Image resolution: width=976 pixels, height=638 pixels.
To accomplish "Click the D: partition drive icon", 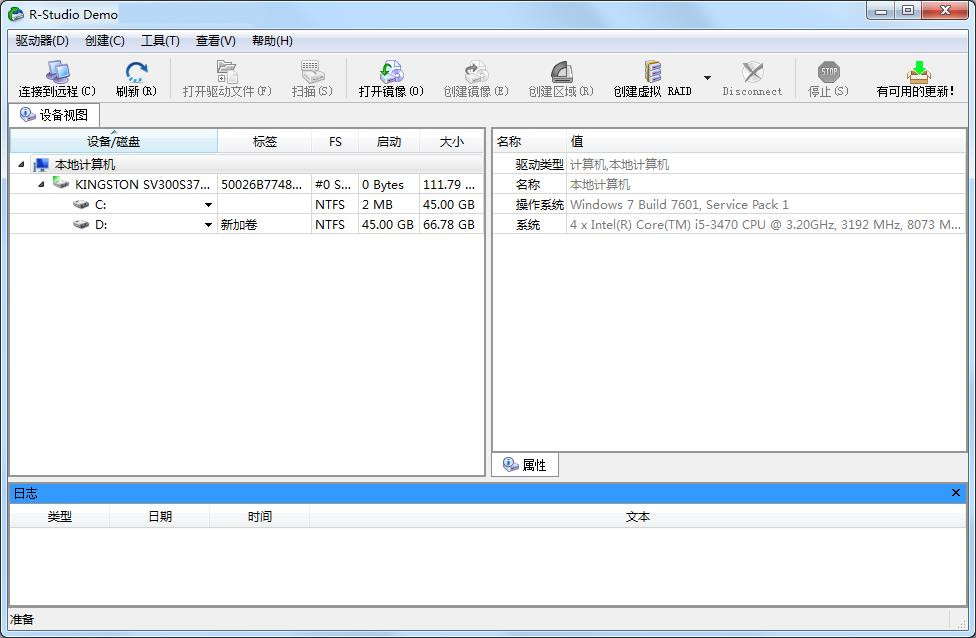I will pos(81,224).
